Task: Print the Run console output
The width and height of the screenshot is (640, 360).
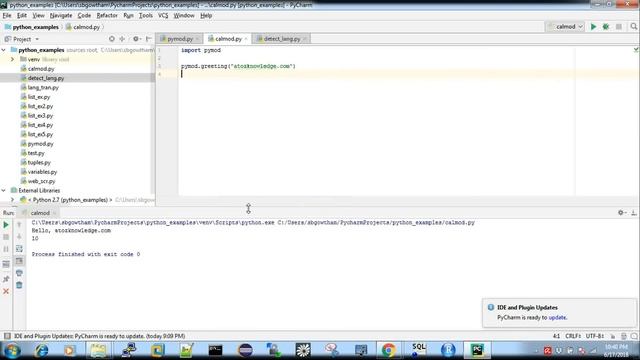Action: coord(19,273)
